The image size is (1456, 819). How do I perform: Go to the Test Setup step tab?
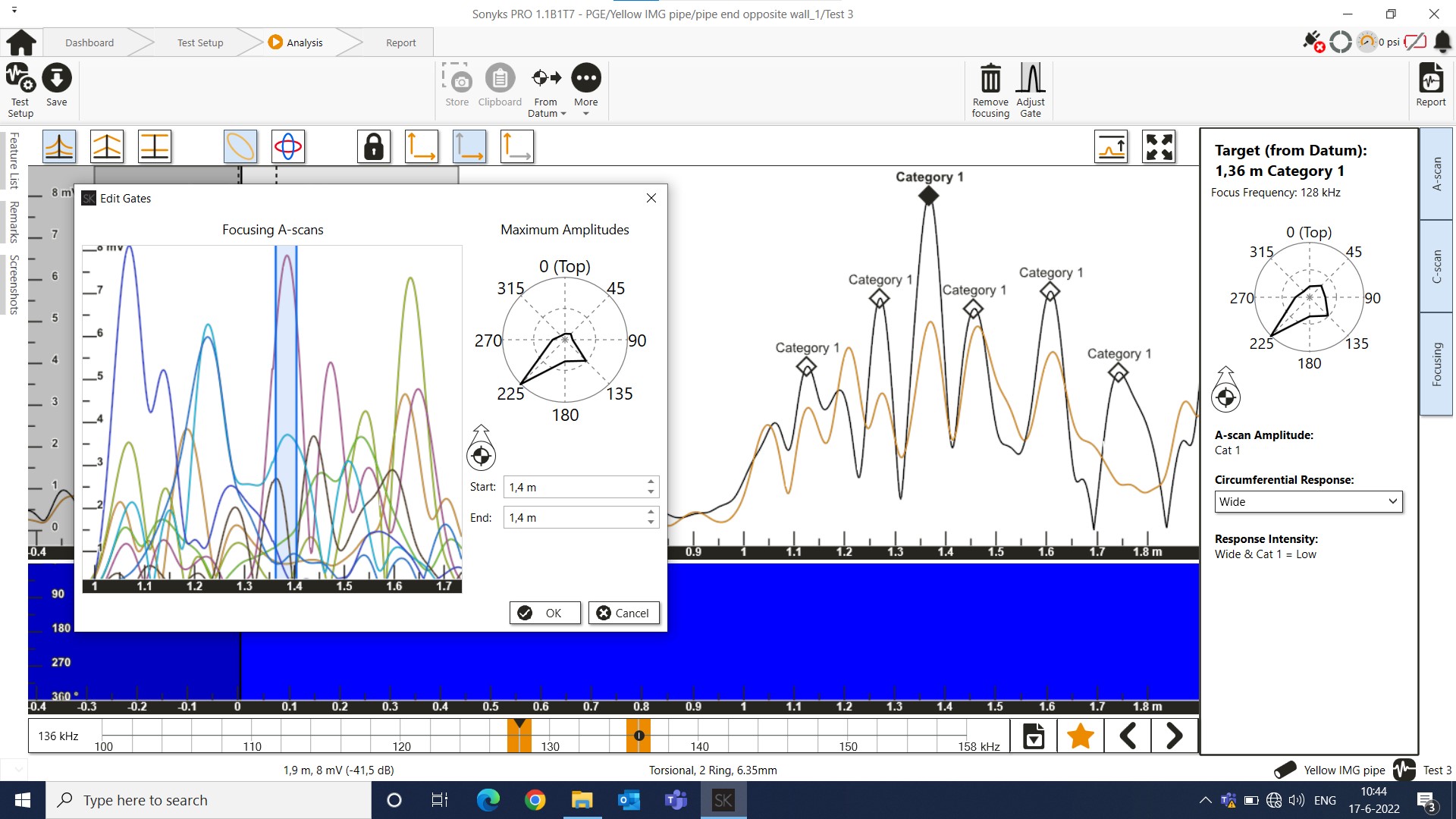click(x=200, y=42)
